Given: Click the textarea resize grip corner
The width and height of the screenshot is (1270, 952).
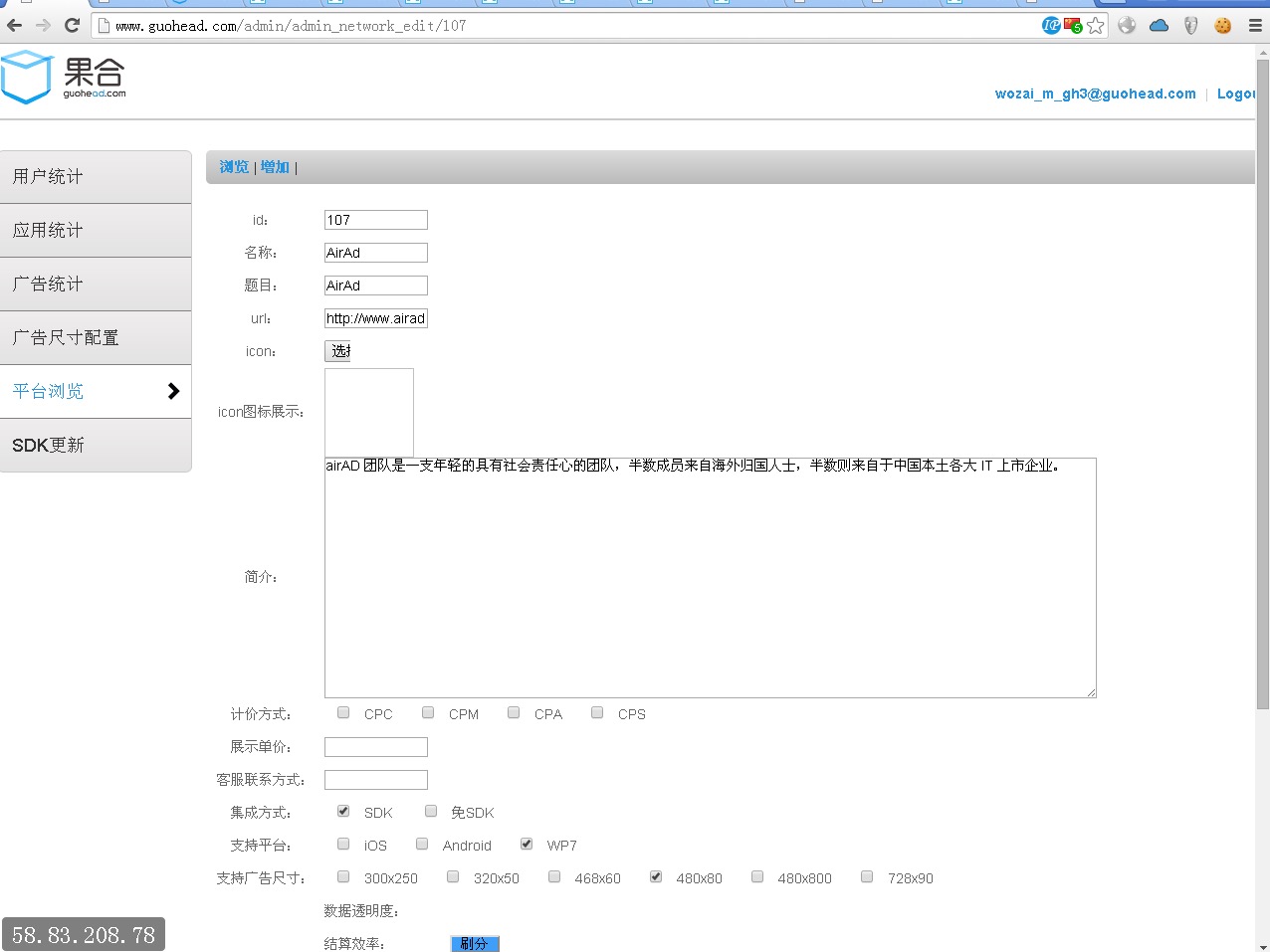Looking at the screenshot, I should tap(1091, 692).
